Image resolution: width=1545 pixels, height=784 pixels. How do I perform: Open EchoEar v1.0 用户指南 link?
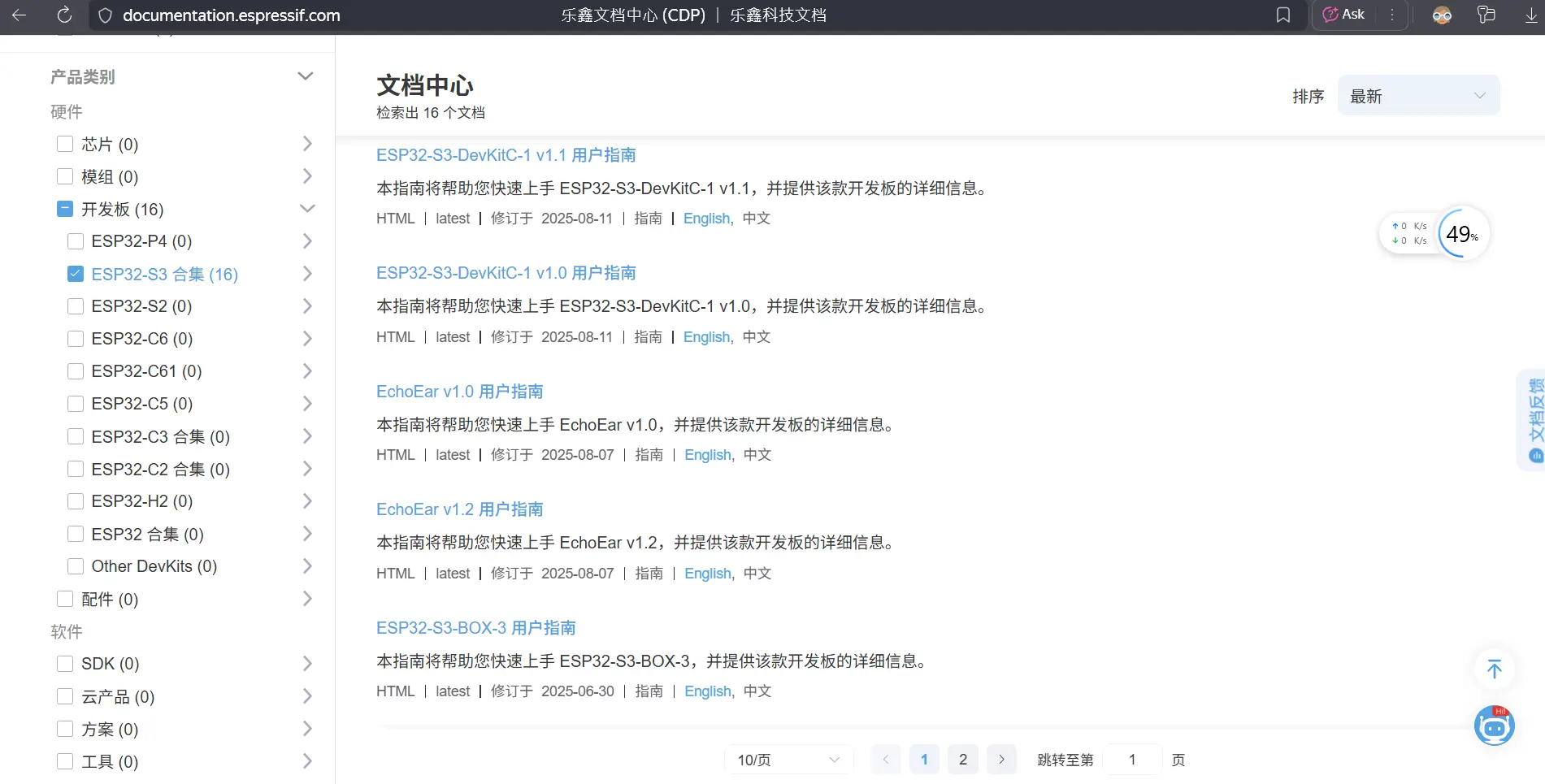[459, 392]
